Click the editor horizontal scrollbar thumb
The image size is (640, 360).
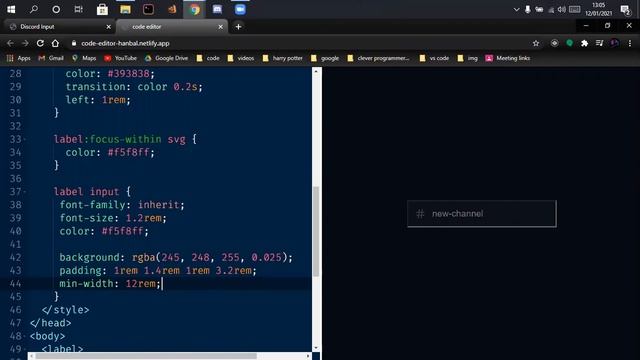[x=146, y=356]
